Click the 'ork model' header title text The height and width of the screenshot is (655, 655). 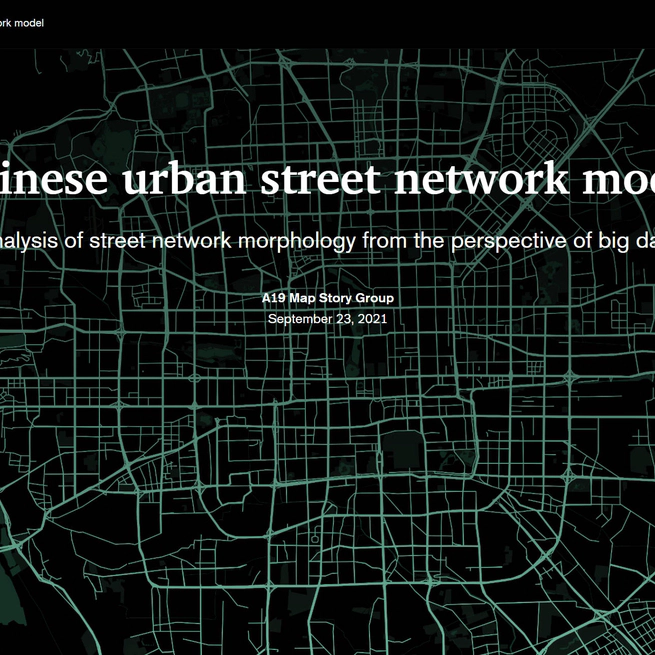point(21,23)
